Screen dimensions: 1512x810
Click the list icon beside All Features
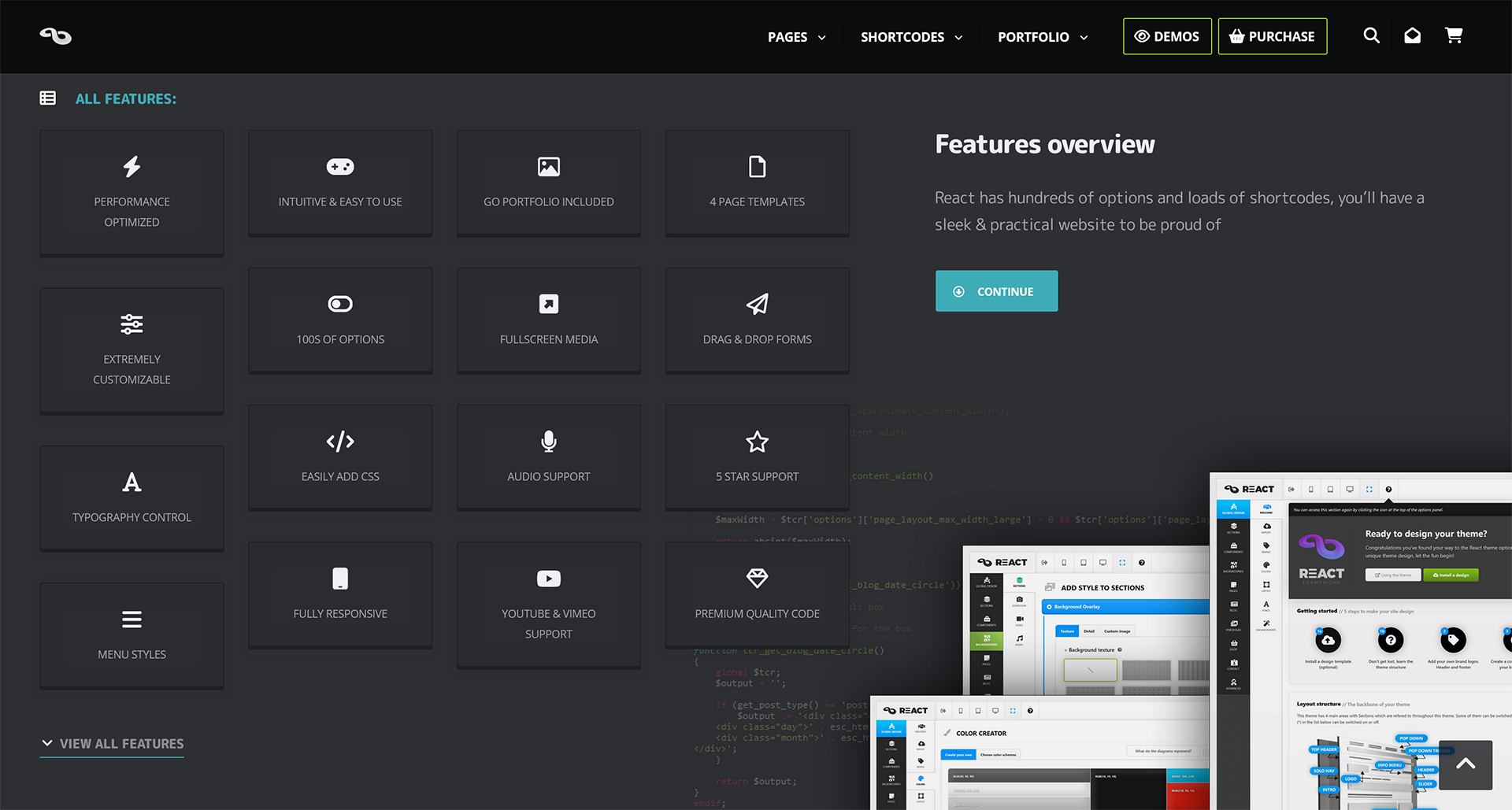(x=48, y=98)
